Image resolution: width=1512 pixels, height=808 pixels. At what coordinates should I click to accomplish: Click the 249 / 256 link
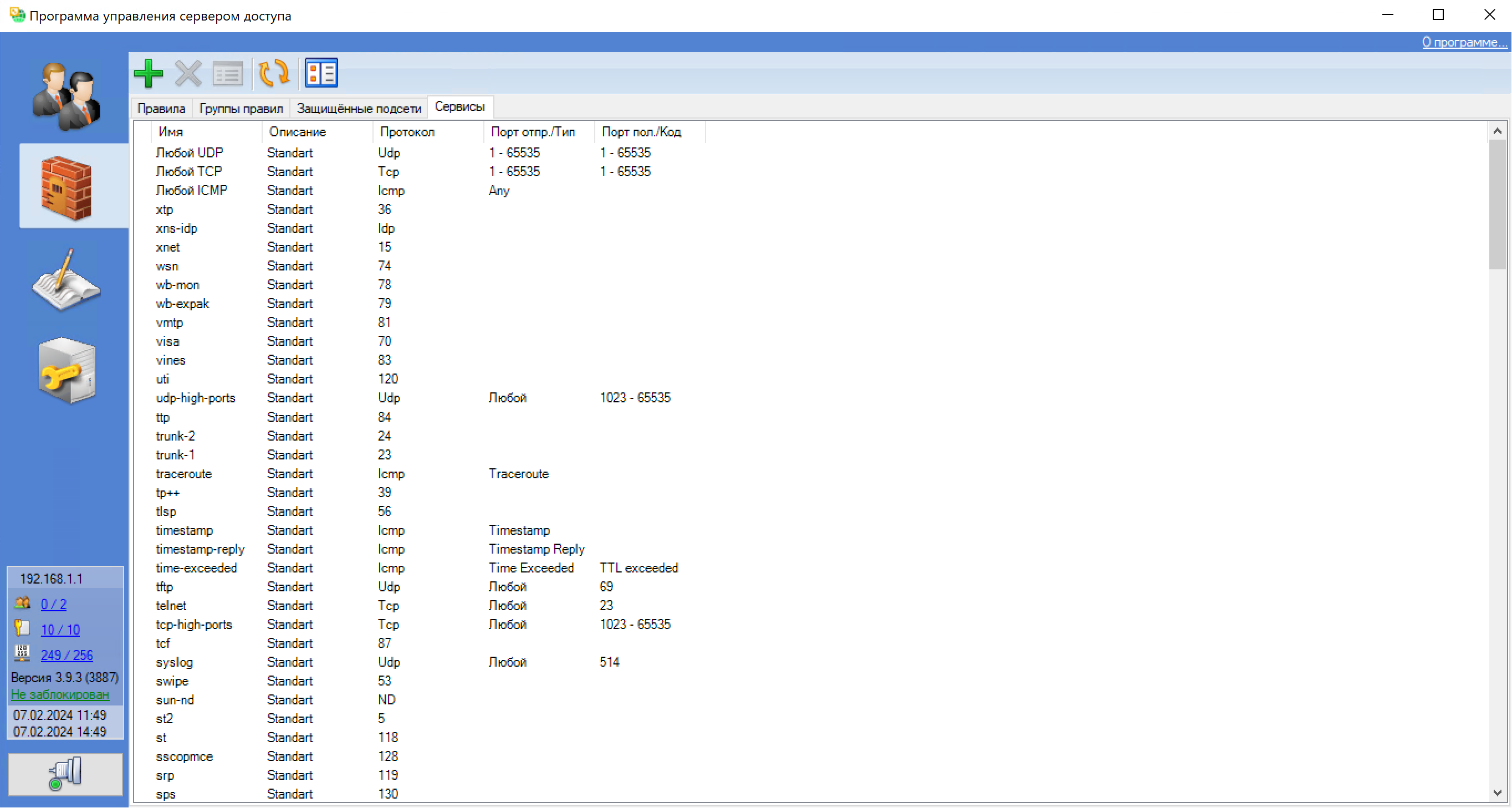coord(67,655)
